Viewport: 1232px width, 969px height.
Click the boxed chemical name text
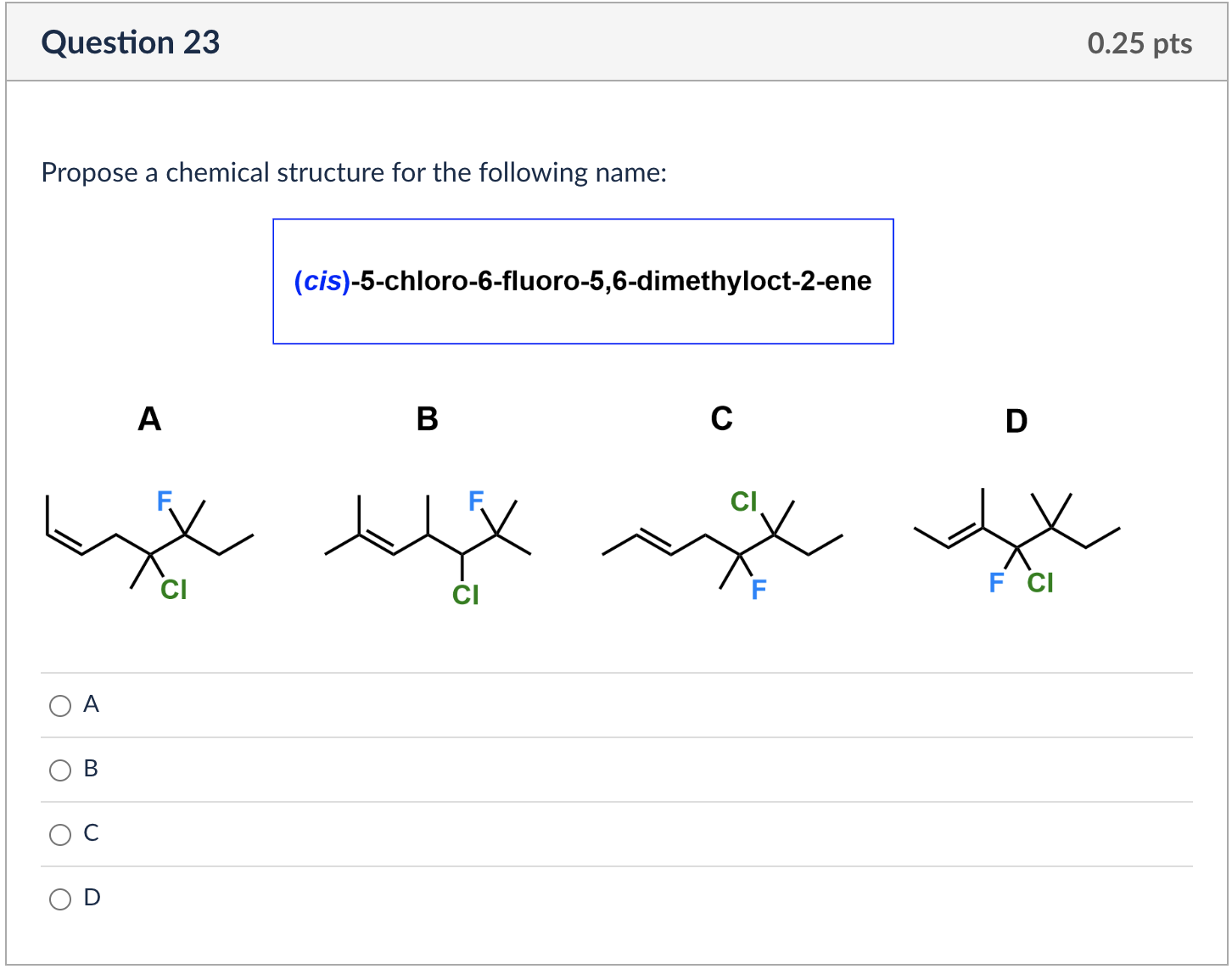[583, 281]
